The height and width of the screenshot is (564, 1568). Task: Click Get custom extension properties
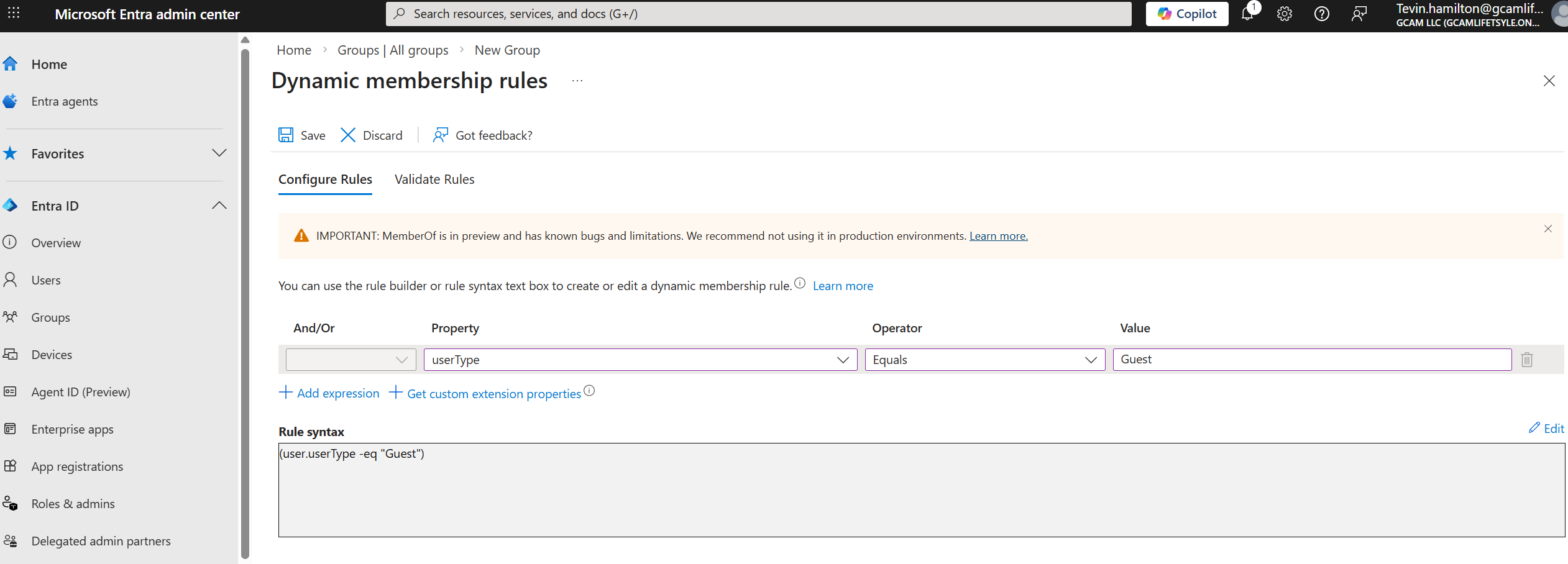(x=485, y=393)
